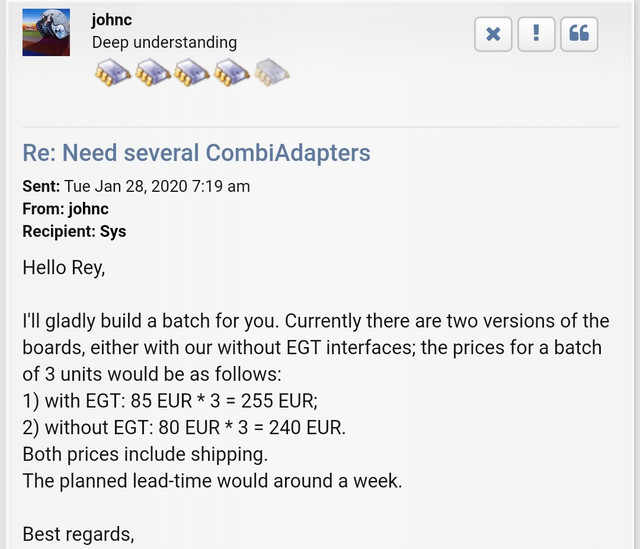Image resolution: width=640 pixels, height=549 pixels.
Task: Open johnc's avatar picture
Action: 46,32
